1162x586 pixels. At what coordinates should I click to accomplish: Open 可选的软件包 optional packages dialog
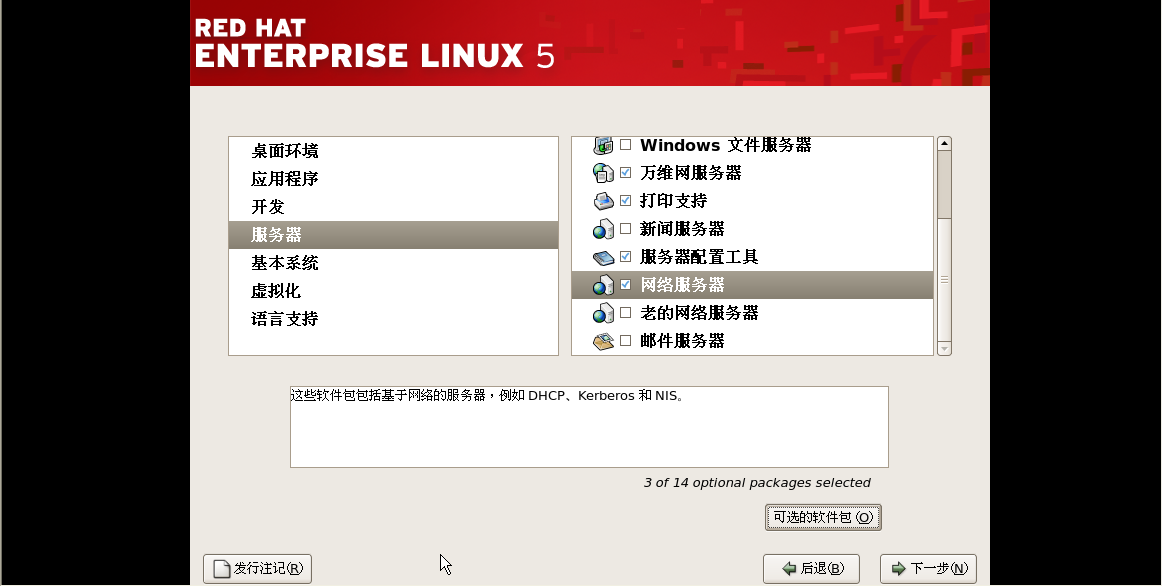[x=823, y=518]
